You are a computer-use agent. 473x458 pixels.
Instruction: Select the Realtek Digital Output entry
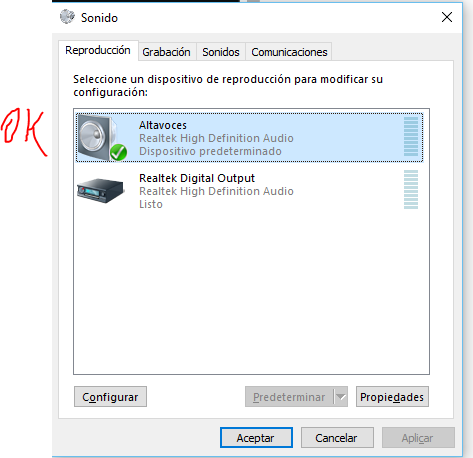pyautogui.click(x=250, y=190)
